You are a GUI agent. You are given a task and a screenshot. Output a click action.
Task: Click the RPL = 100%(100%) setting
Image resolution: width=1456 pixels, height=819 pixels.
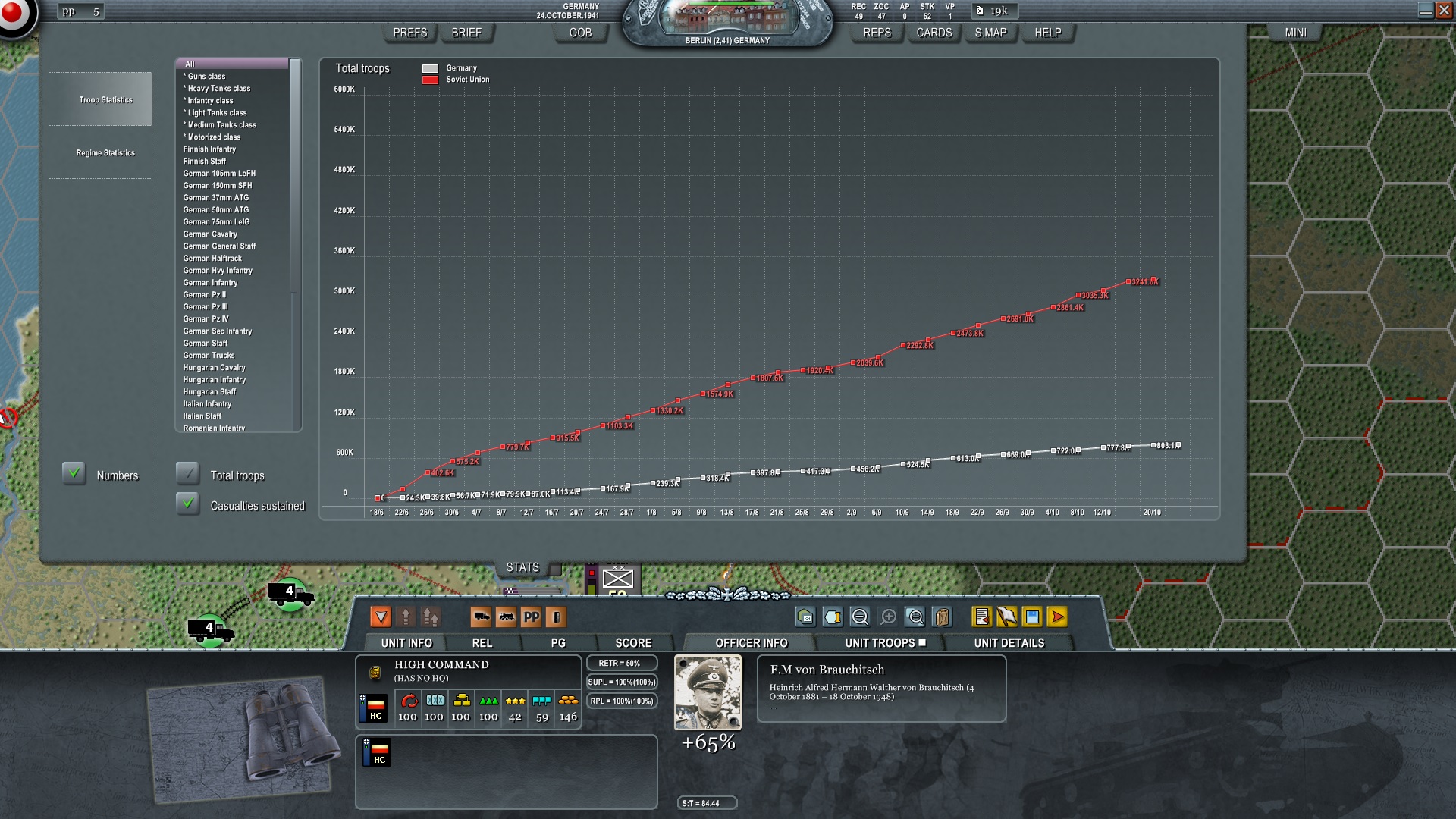coord(621,701)
